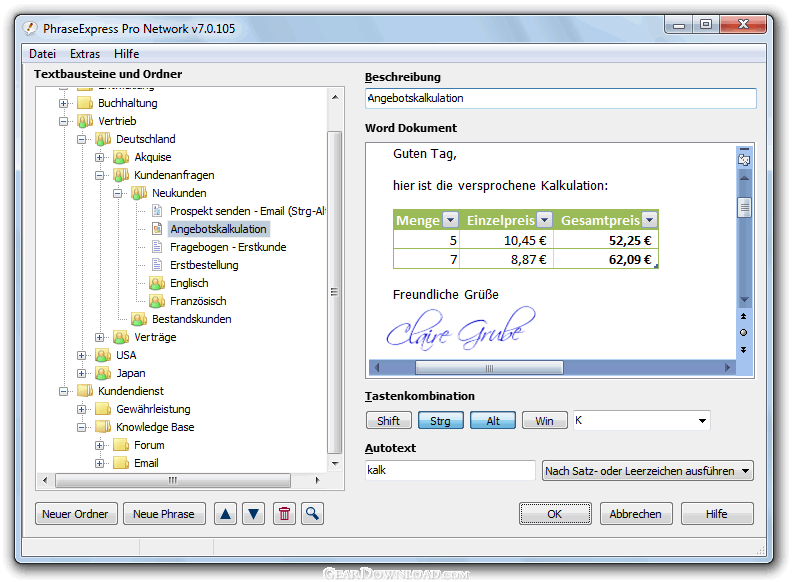Select the Email folder in Knowledge Base
Image resolution: width=792 pixels, height=582 pixels.
pyautogui.click(x=146, y=463)
